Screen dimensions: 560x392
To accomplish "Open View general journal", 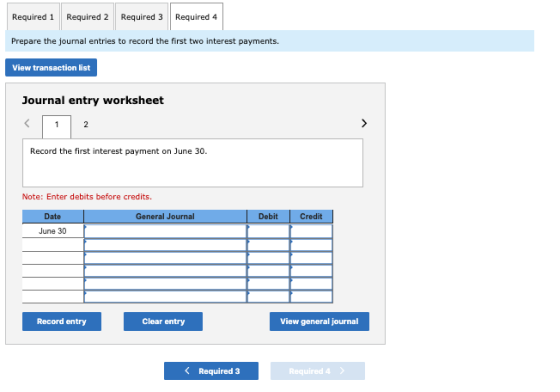I will point(319,321).
